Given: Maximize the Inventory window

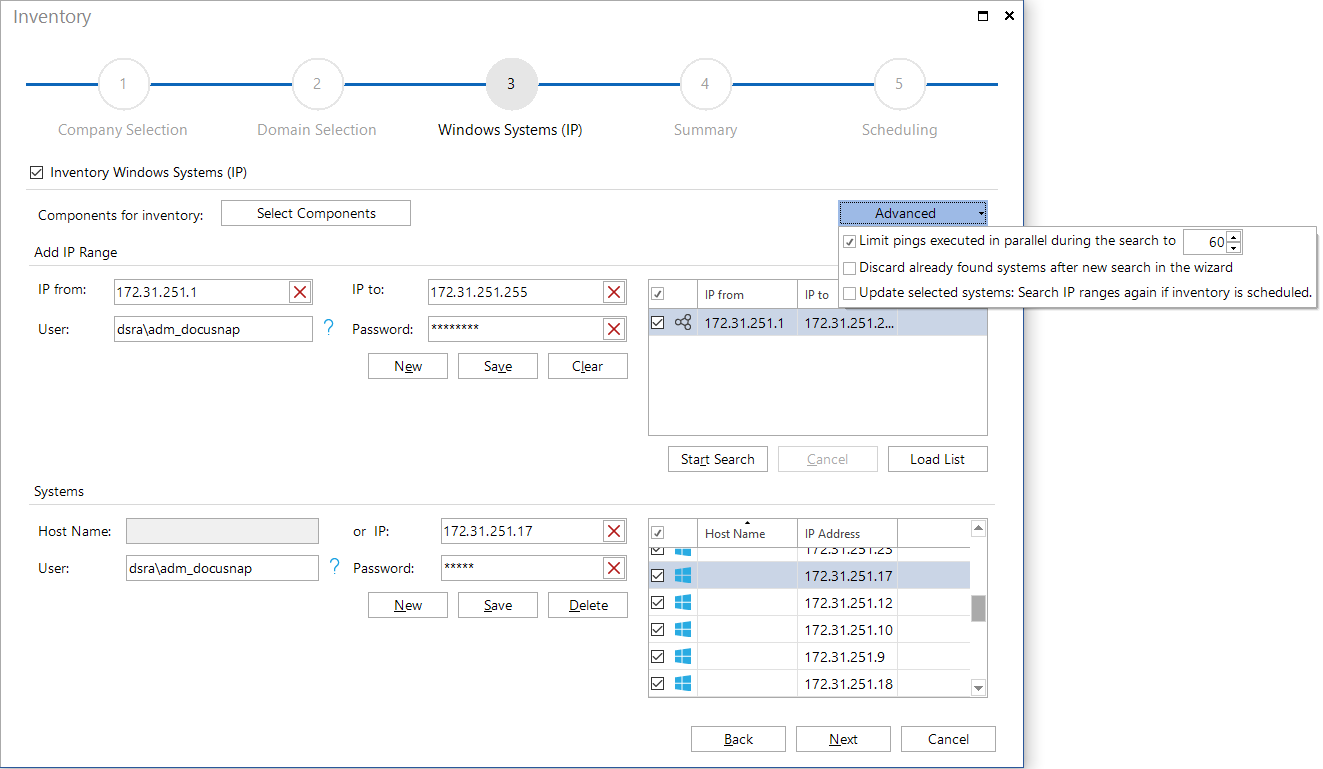Looking at the screenshot, I should pyautogui.click(x=983, y=16).
